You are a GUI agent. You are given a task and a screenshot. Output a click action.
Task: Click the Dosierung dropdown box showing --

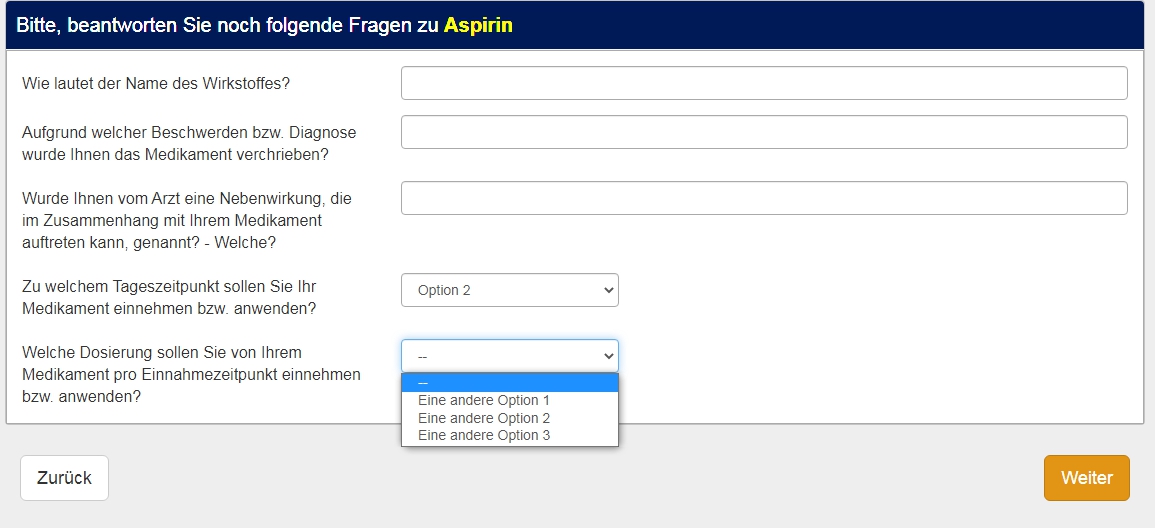coord(510,356)
